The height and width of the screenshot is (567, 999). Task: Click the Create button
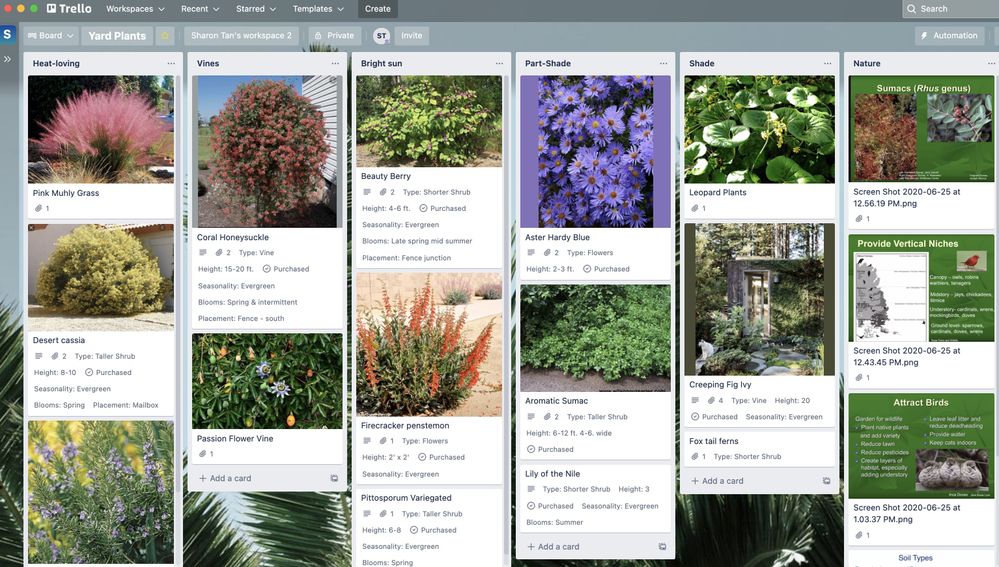click(378, 9)
